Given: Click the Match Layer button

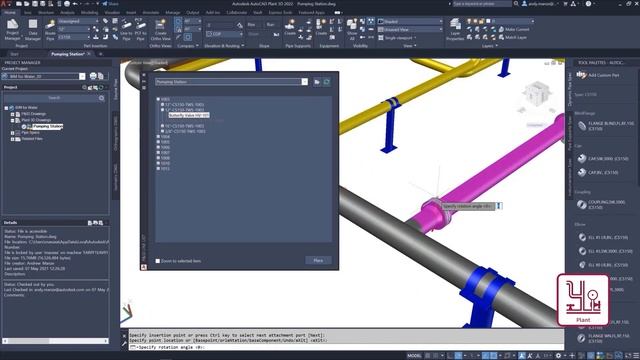Looking at the screenshot, I should tap(513, 37).
